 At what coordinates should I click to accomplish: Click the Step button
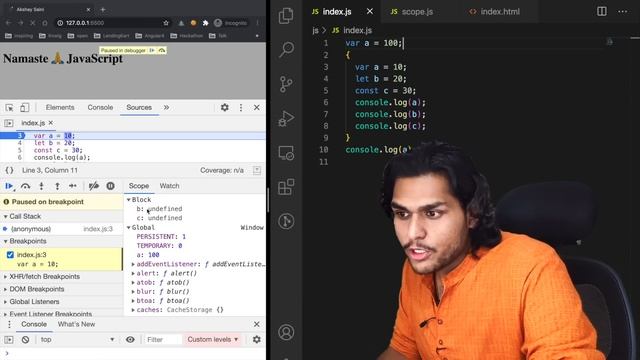click(x=73, y=186)
